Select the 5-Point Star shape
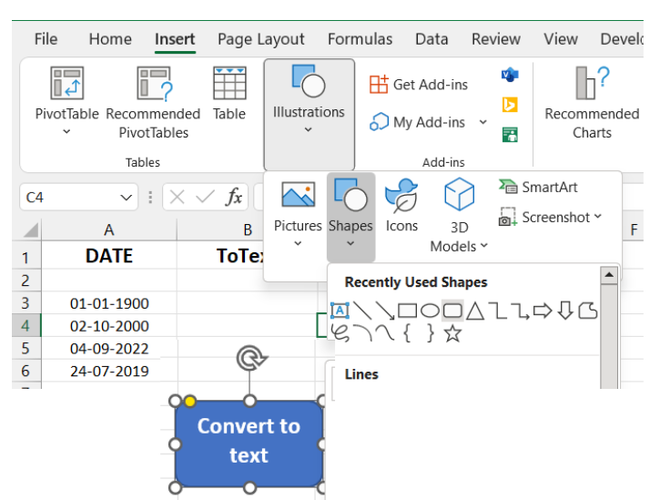Image resolution: width=660 pixels, height=500 pixels. click(452, 333)
